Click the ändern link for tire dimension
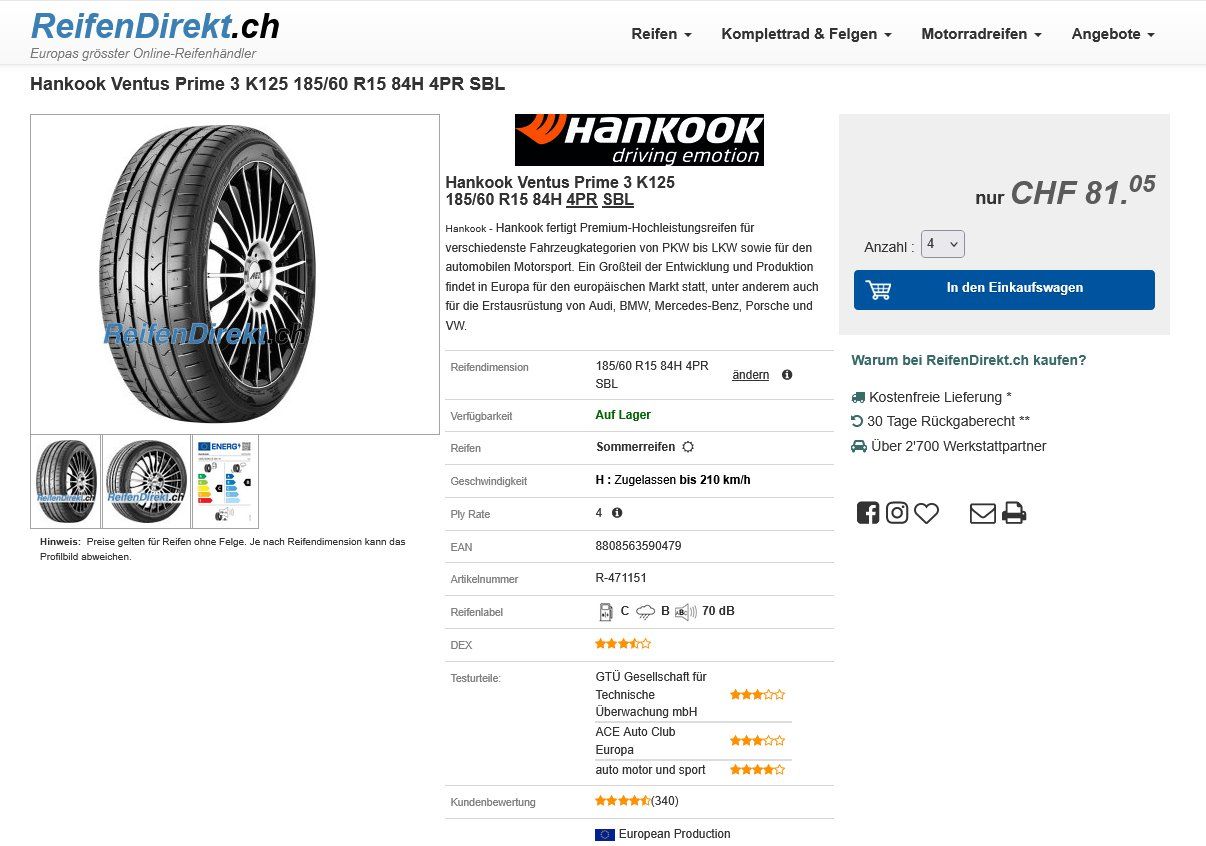Image resolution: width=1206 pixels, height=846 pixels. (x=751, y=375)
